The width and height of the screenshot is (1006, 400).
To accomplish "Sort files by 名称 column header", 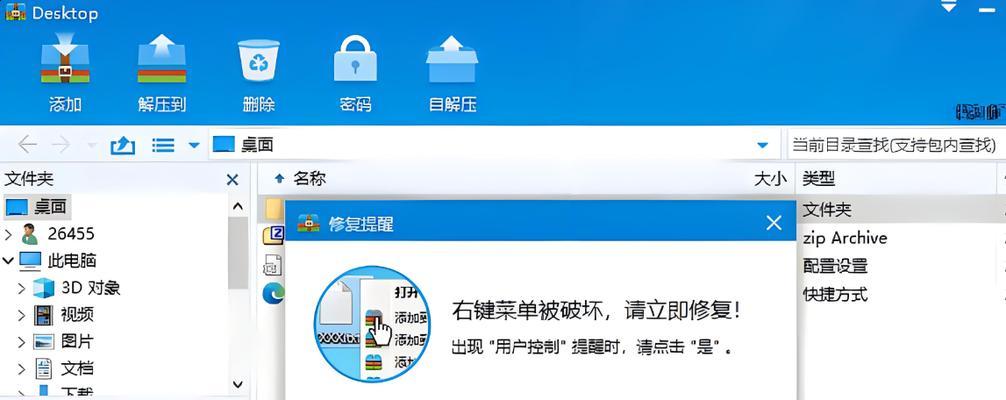I will pos(310,178).
